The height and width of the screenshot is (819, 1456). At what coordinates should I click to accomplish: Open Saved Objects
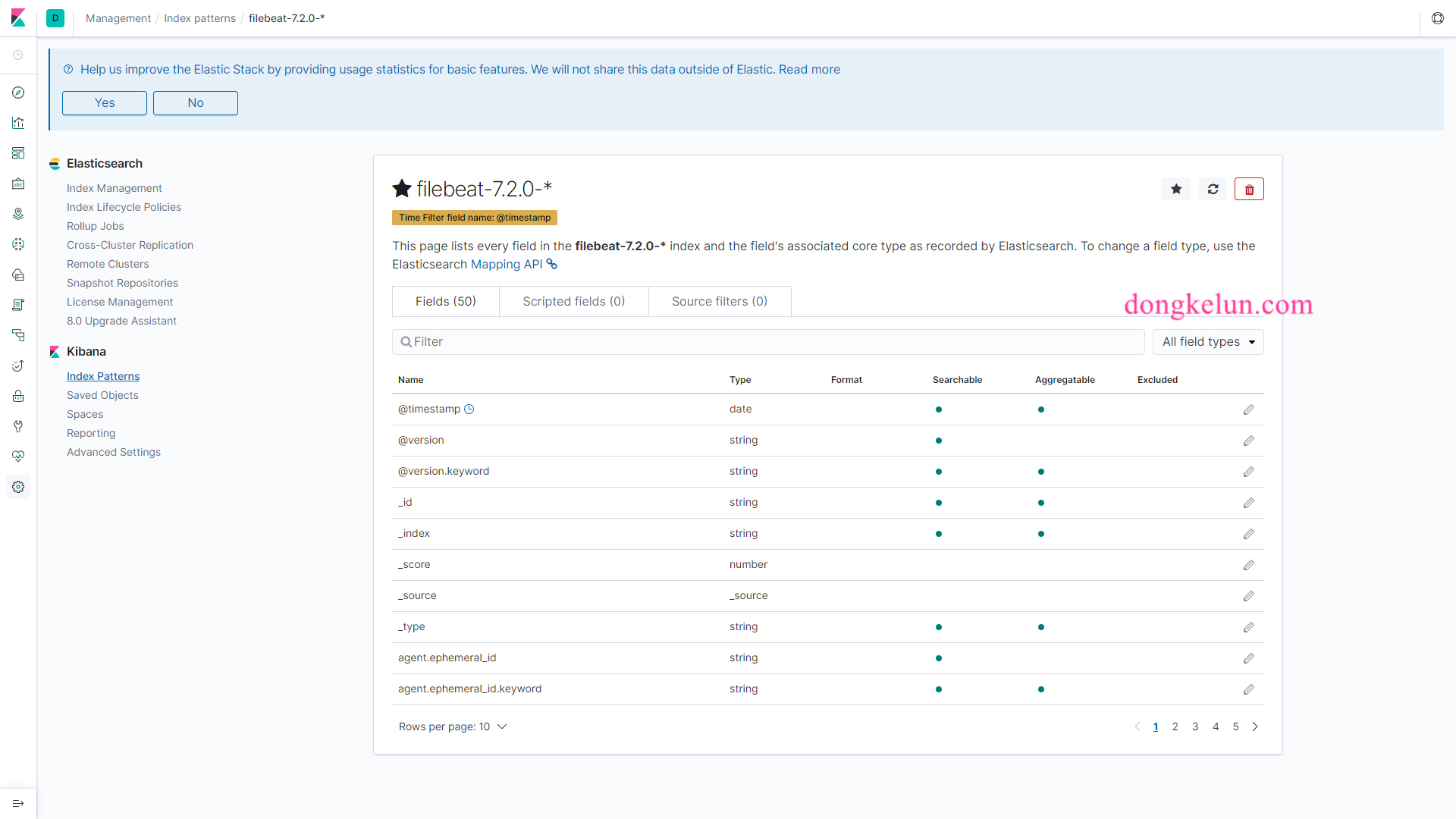[102, 395]
